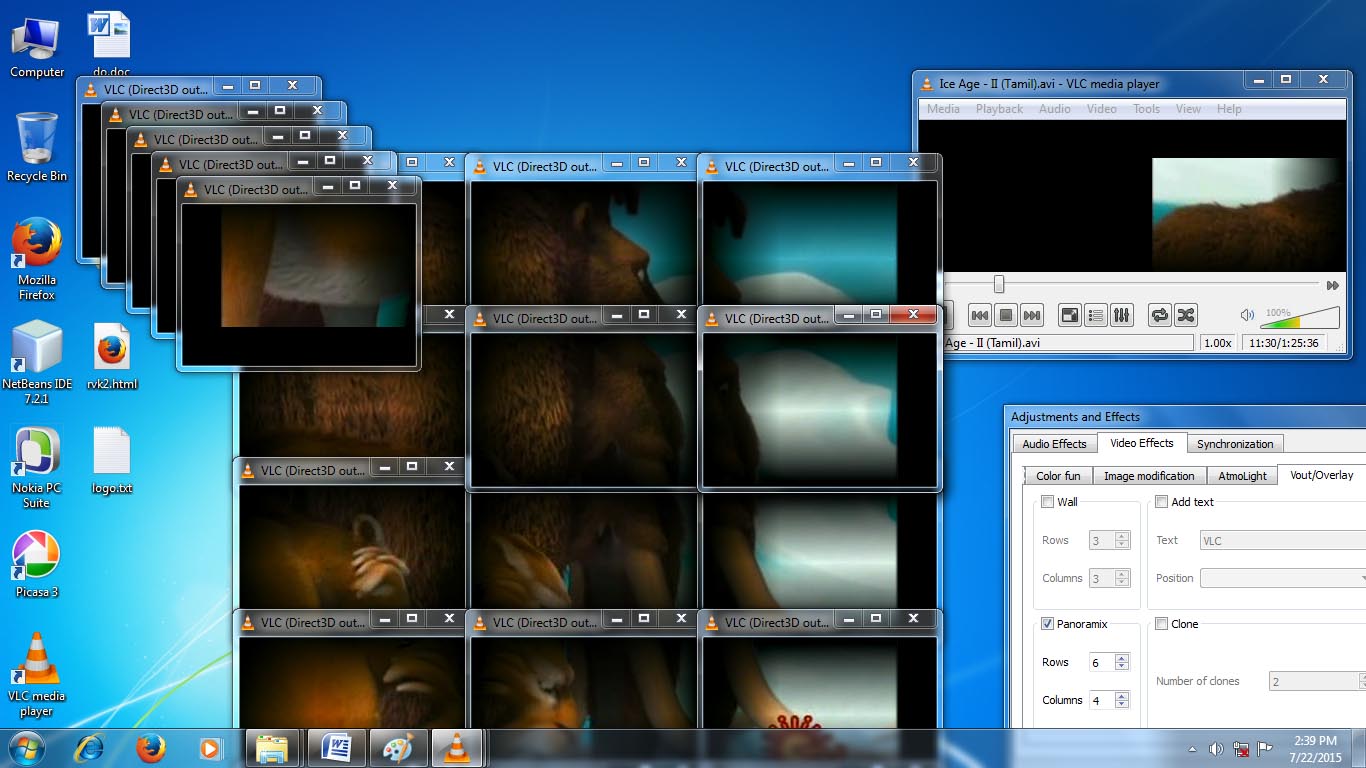
Task: Open the AtmoLight tab
Action: click(1242, 475)
